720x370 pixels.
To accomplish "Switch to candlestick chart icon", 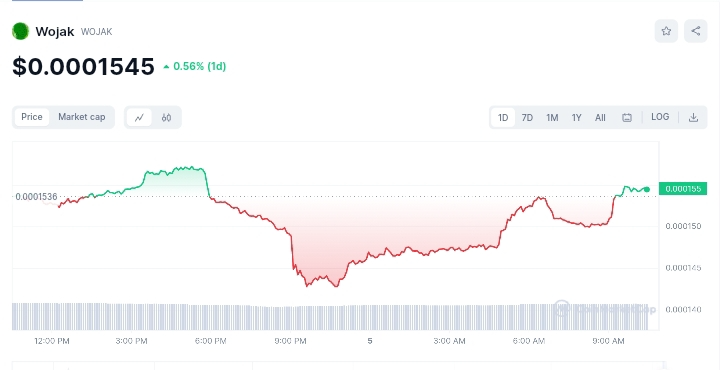I will coord(166,118).
